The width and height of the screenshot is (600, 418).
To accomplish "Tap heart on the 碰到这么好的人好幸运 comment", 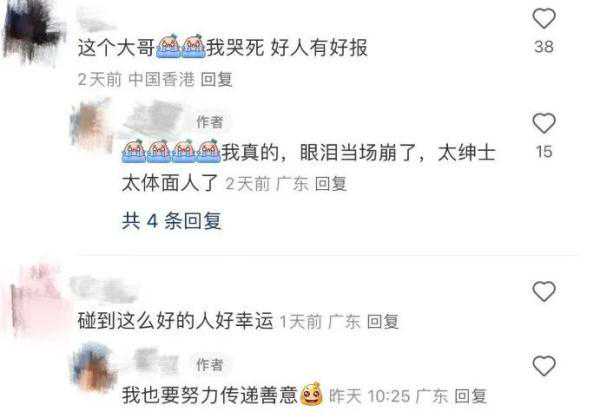I will [x=544, y=291].
